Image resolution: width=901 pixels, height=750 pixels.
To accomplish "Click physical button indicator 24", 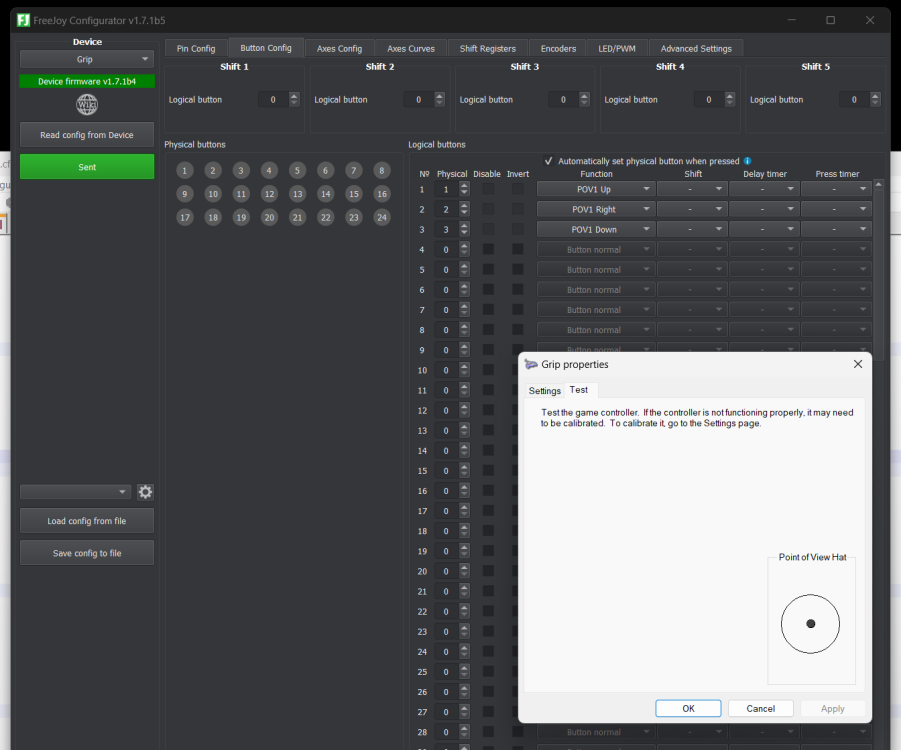I will tap(382, 217).
